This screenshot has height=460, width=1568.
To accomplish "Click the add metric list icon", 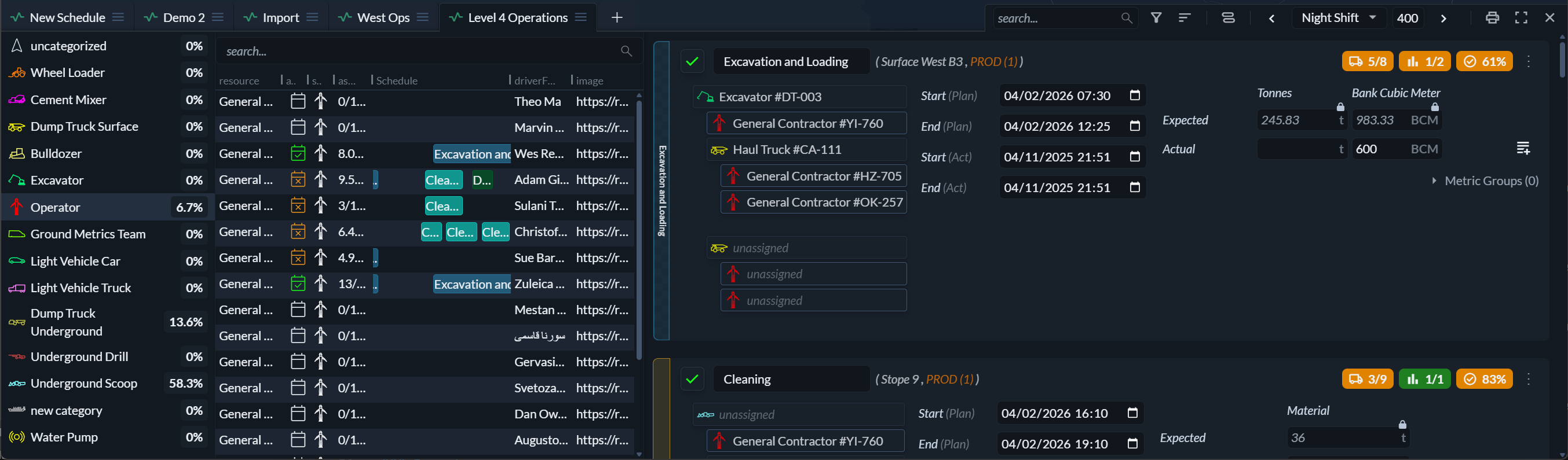I will point(1523,148).
